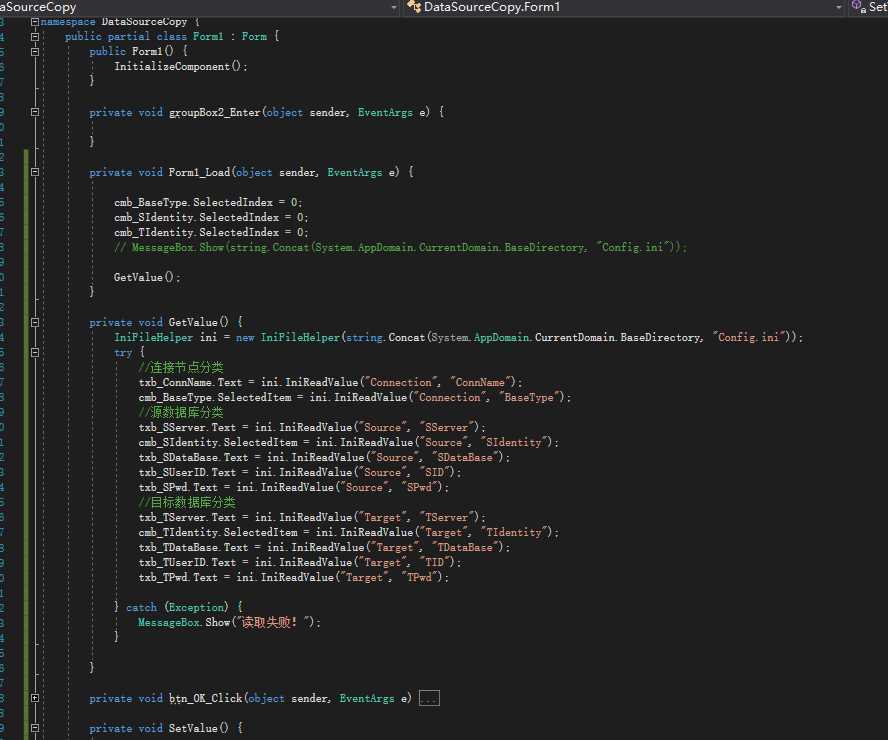Expand the collapsed btn_OK_Click method

click(x=35, y=698)
